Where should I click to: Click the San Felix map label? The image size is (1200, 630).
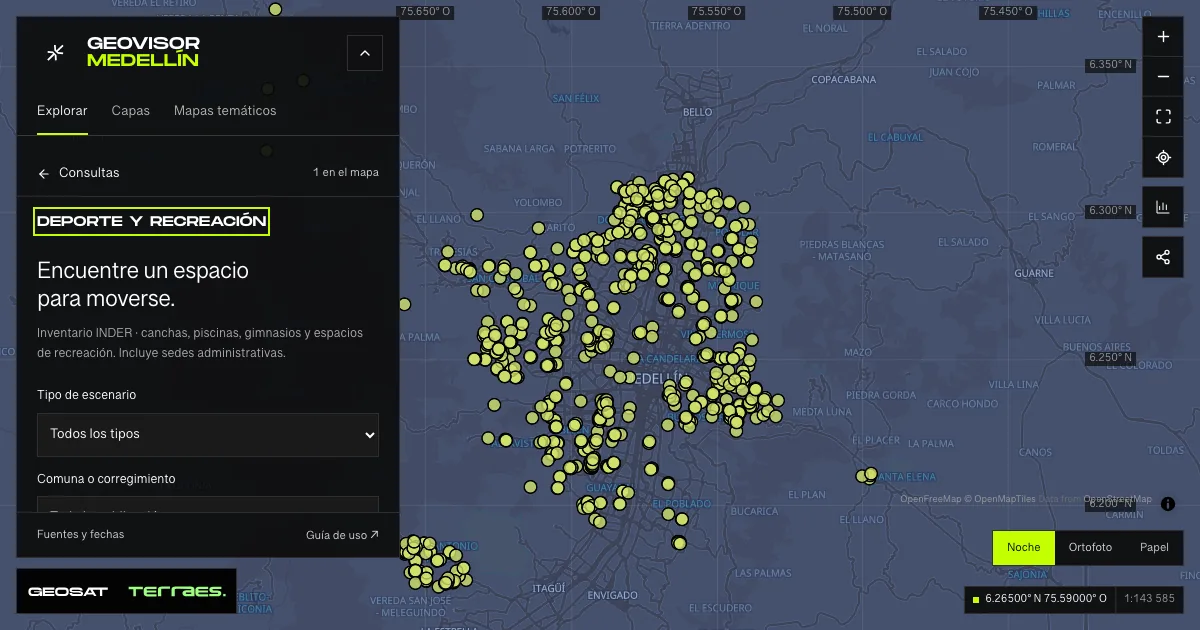coord(576,98)
